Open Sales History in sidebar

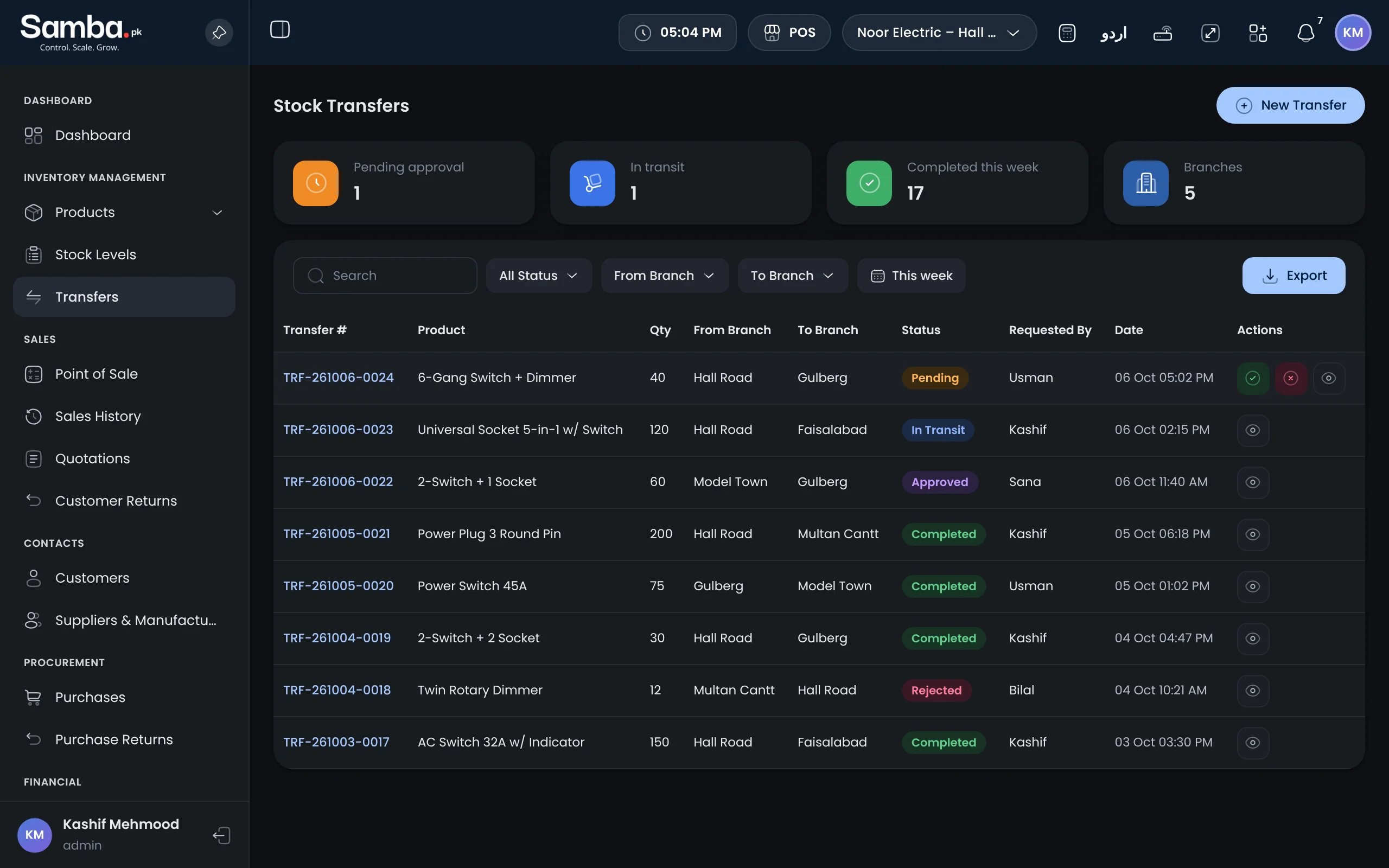pos(124,416)
